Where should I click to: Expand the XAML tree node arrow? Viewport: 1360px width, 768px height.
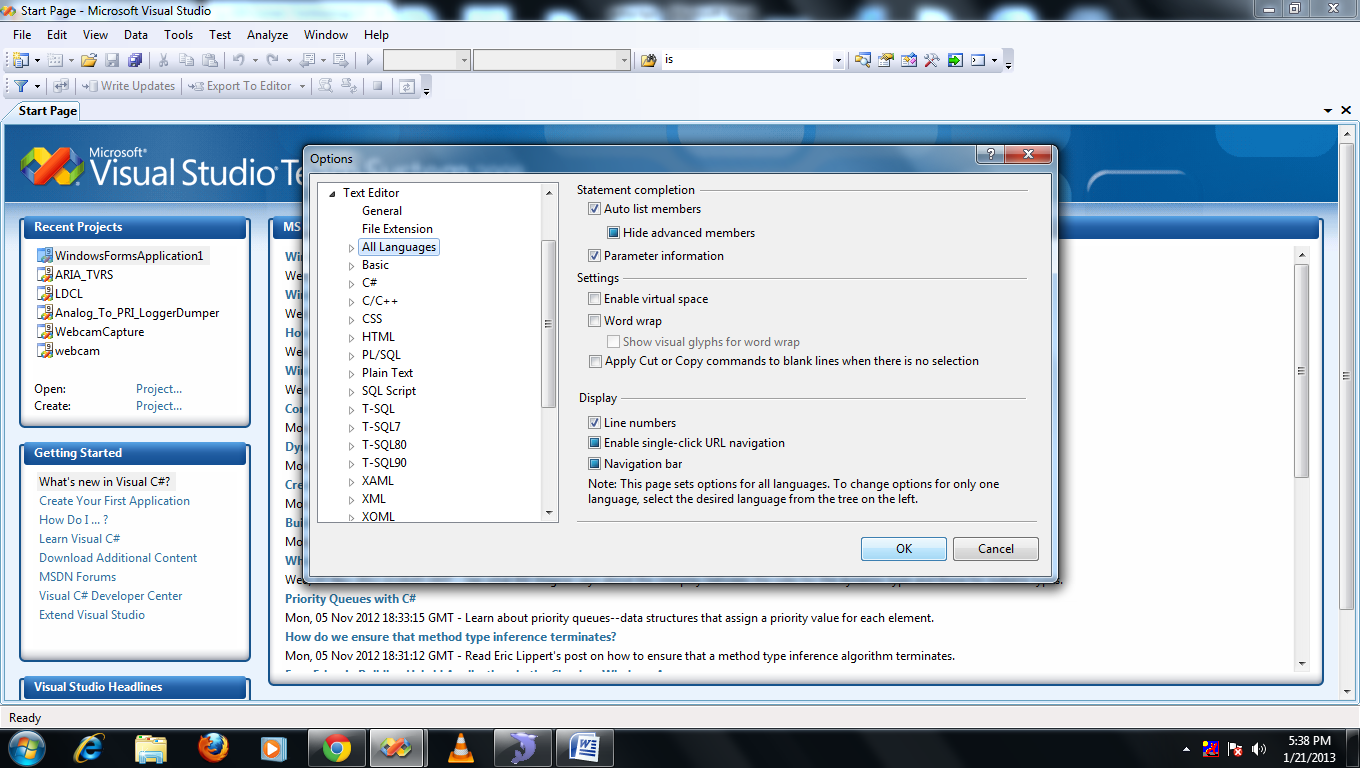(351, 482)
